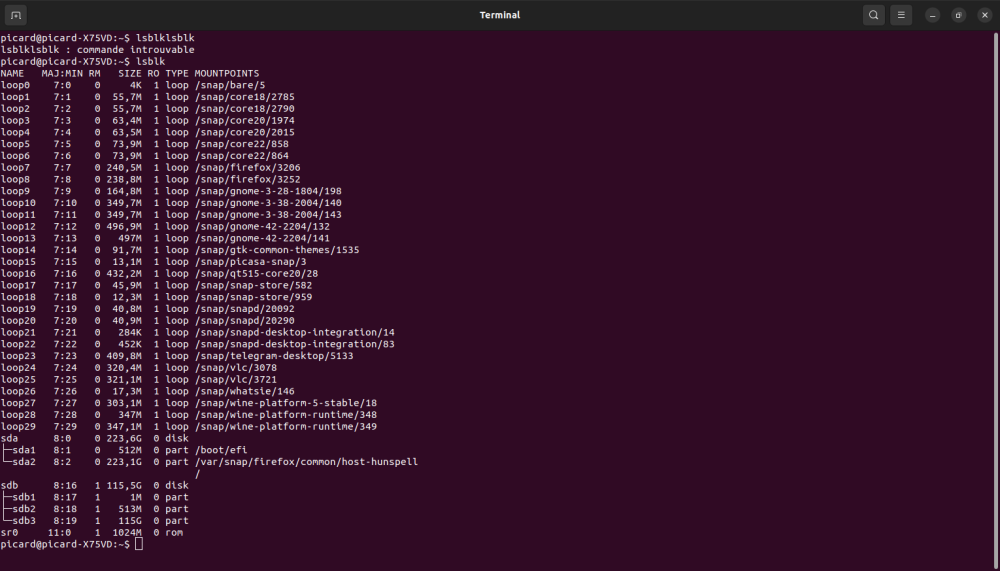Click the /snap/gnome-42-2204/141 path
Viewport: 1000px width, 571px height.
coord(262,239)
